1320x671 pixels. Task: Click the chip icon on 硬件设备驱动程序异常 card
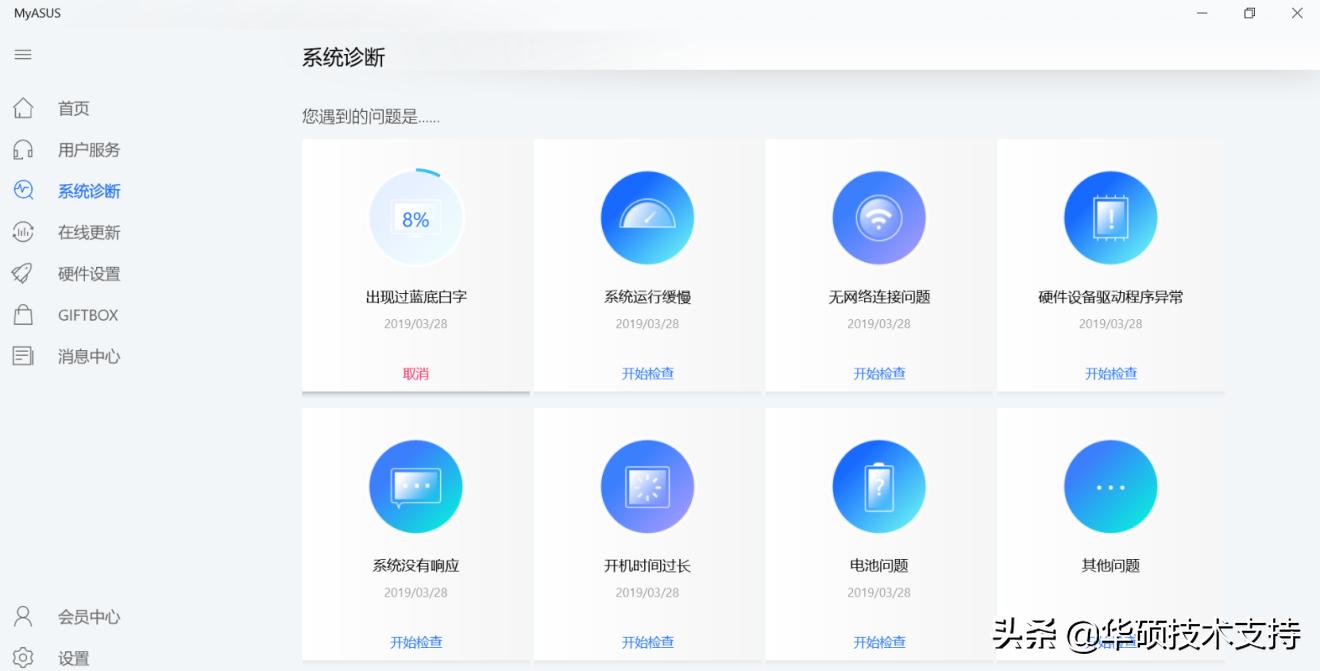(1111, 217)
